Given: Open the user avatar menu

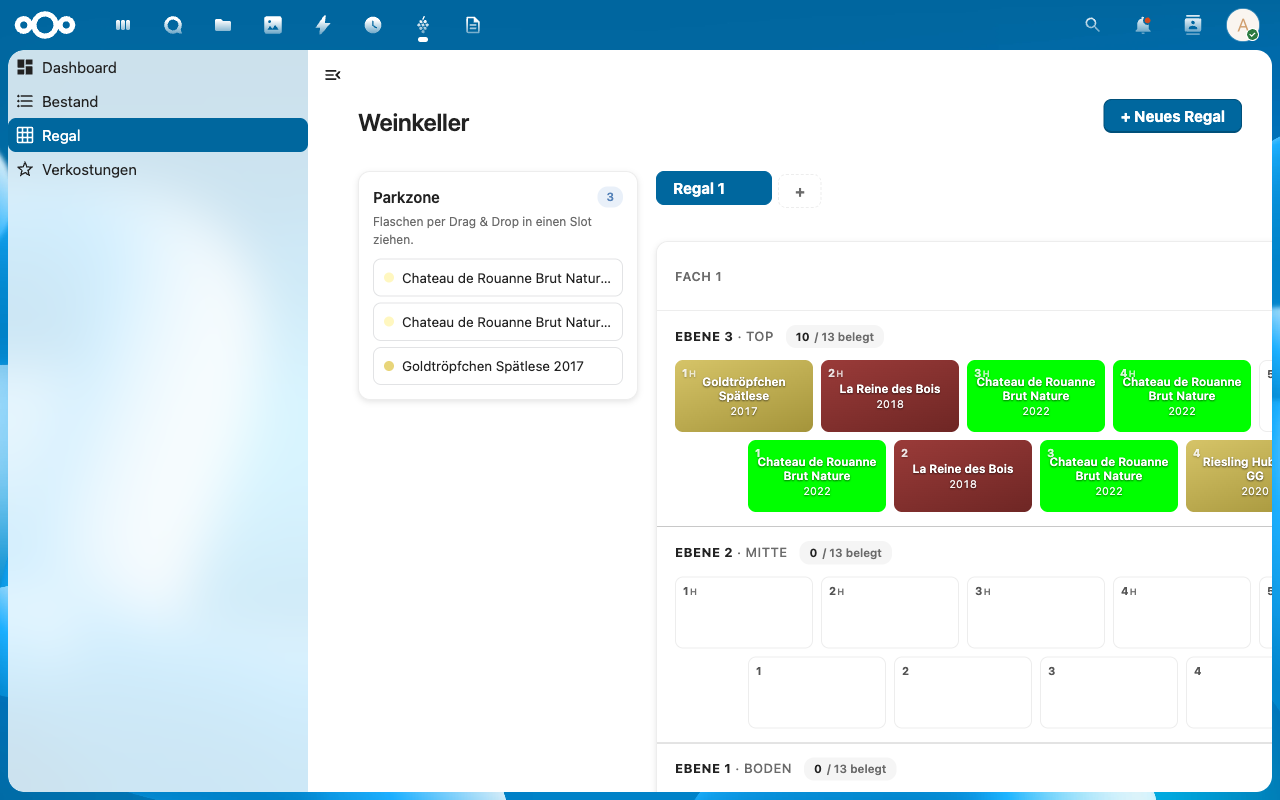Looking at the screenshot, I should (1243, 25).
